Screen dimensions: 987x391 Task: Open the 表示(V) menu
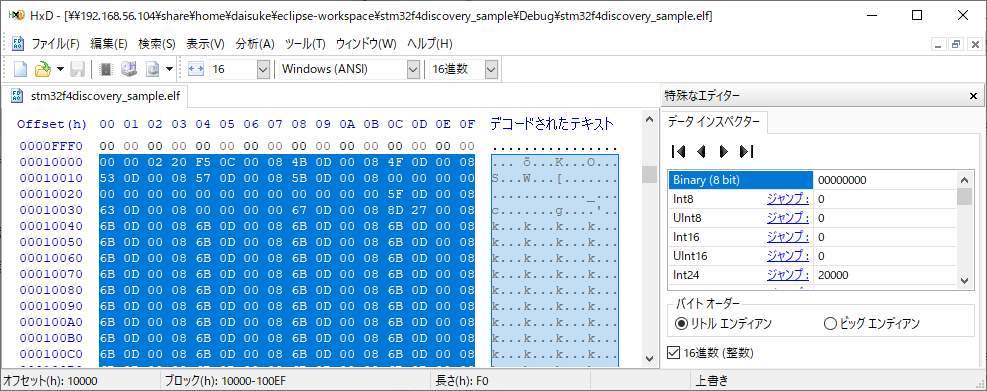205,44
